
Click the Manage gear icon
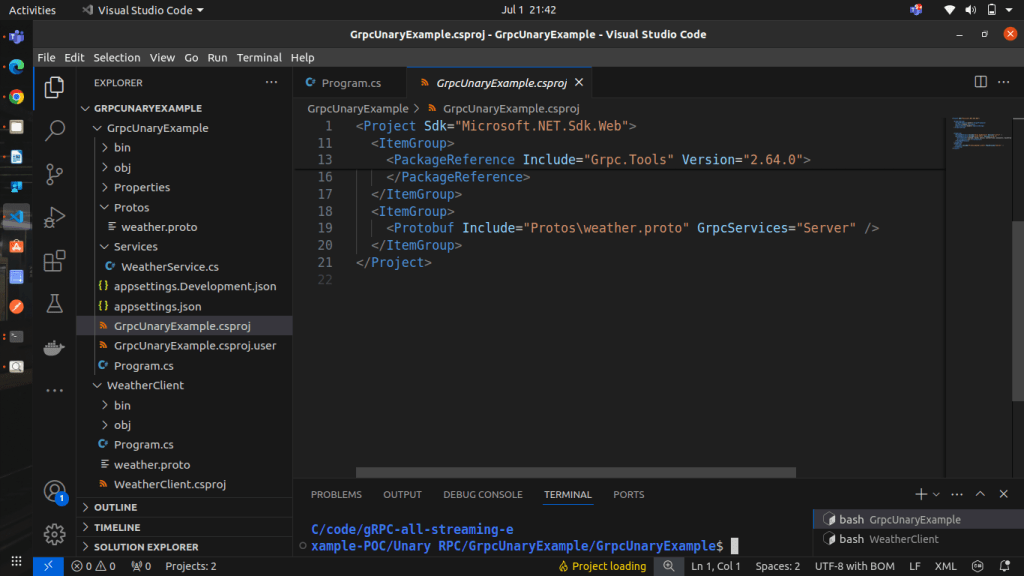coord(55,534)
